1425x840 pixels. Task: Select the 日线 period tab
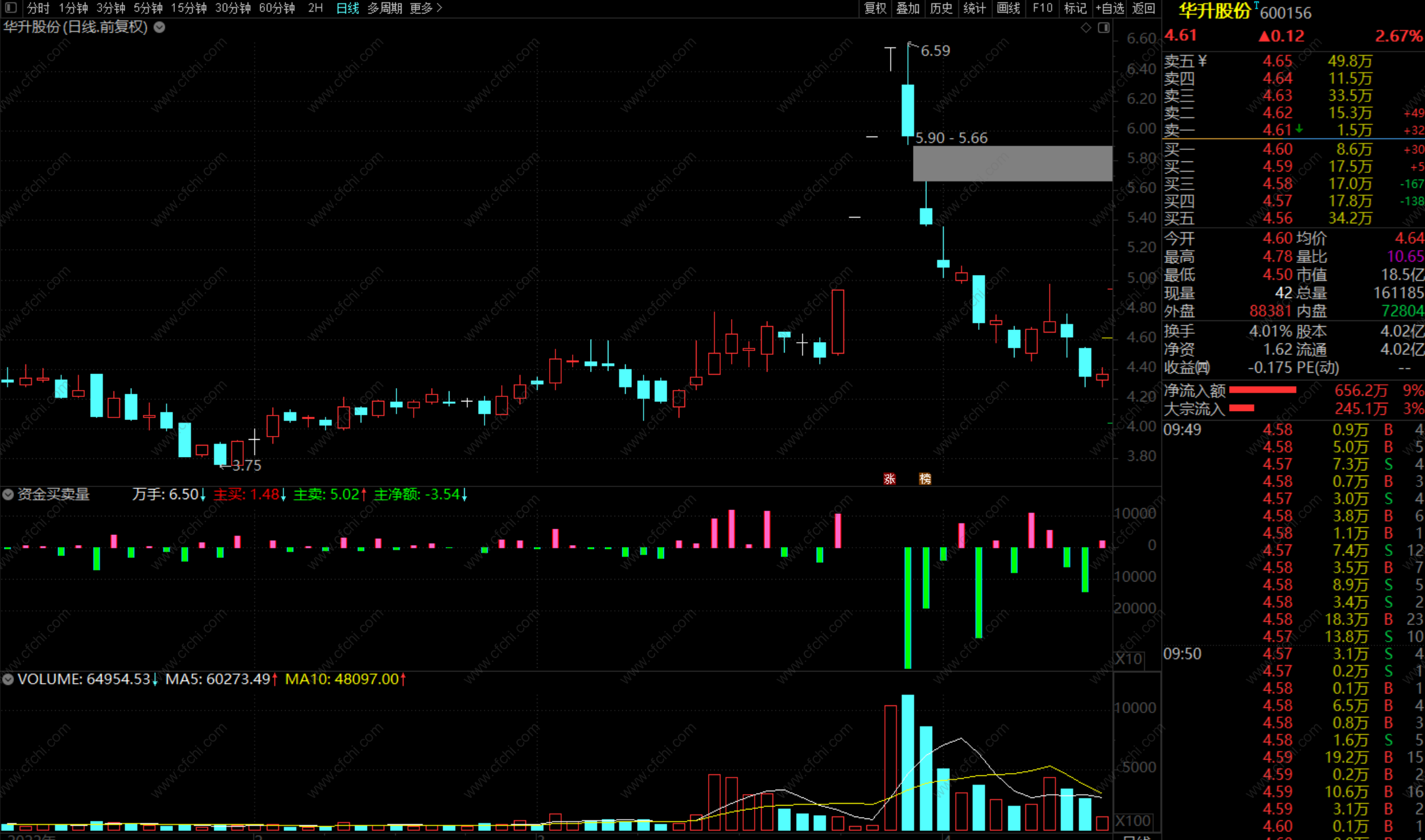coord(347,8)
